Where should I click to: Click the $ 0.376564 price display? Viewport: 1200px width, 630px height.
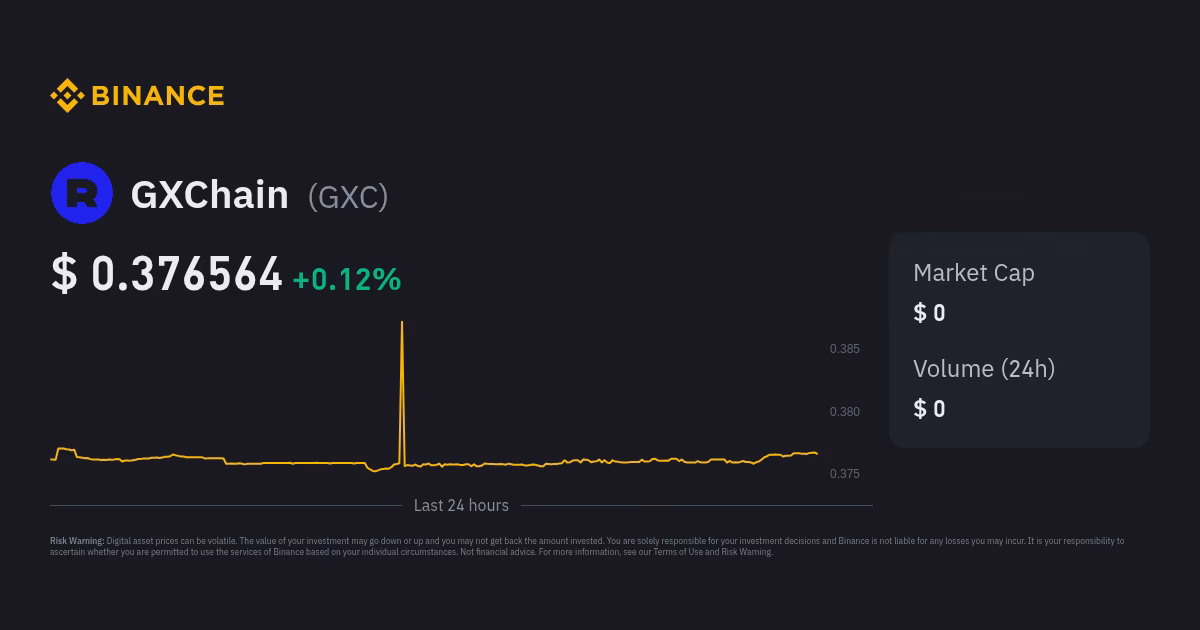[167, 273]
